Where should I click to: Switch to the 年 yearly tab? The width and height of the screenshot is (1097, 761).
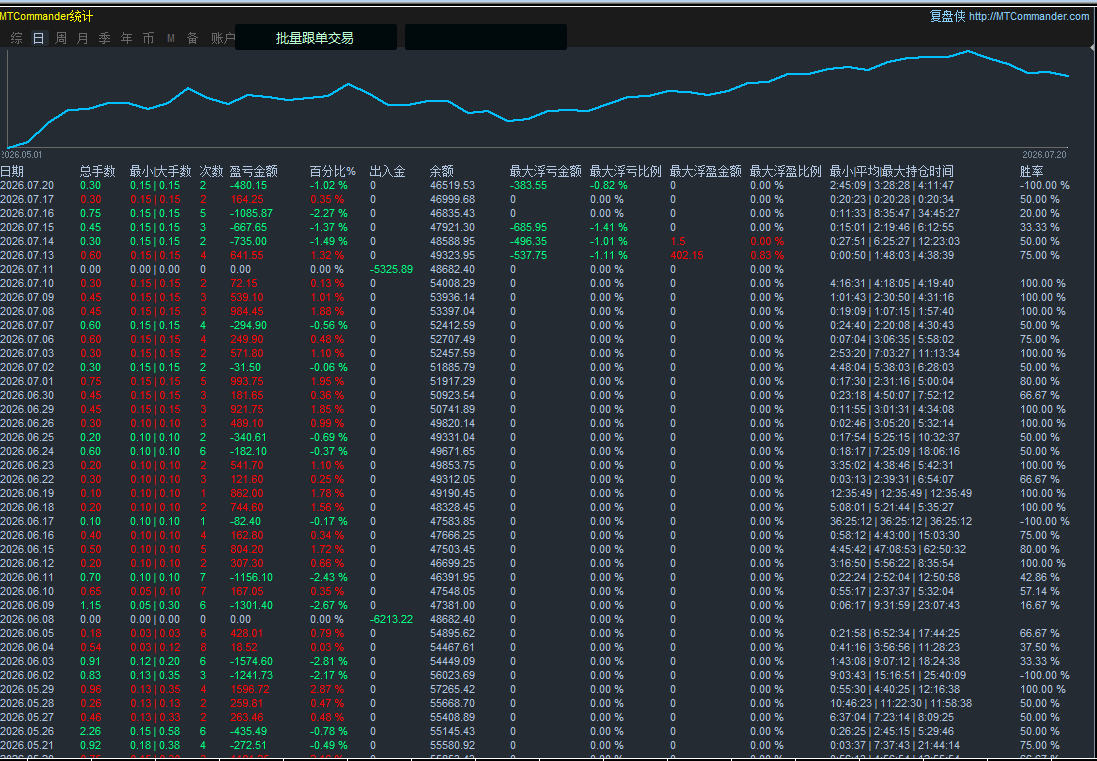[x=127, y=38]
